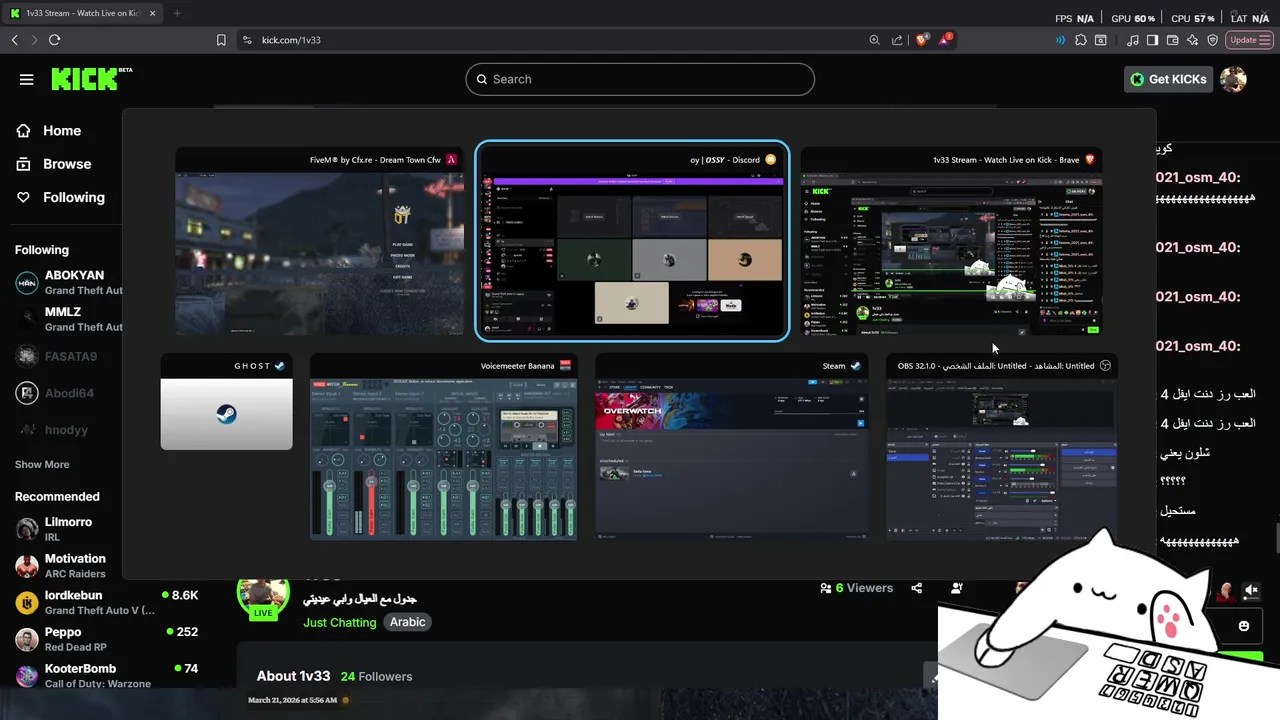
Task: Open the ABOKYAN followed channel
Action: [x=68, y=283]
